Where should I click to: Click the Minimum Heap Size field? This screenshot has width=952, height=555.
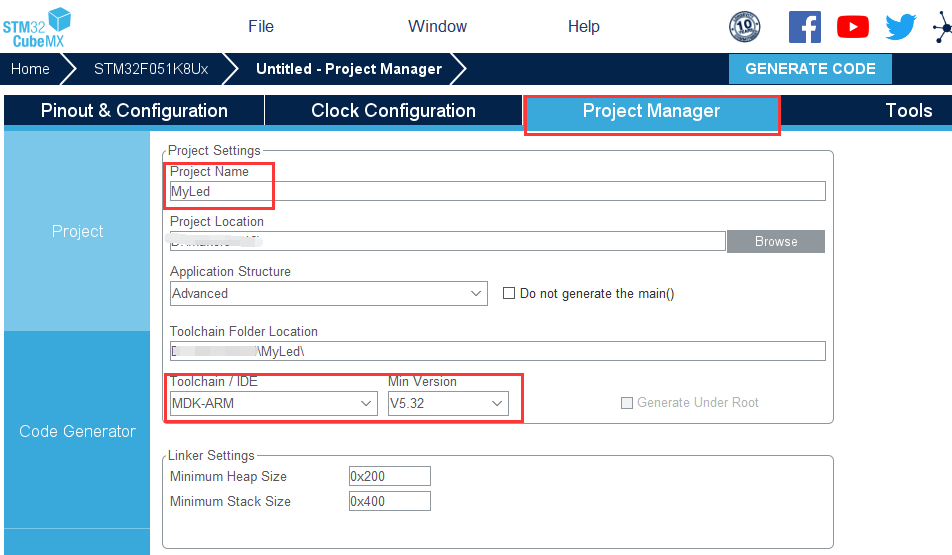point(389,476)
